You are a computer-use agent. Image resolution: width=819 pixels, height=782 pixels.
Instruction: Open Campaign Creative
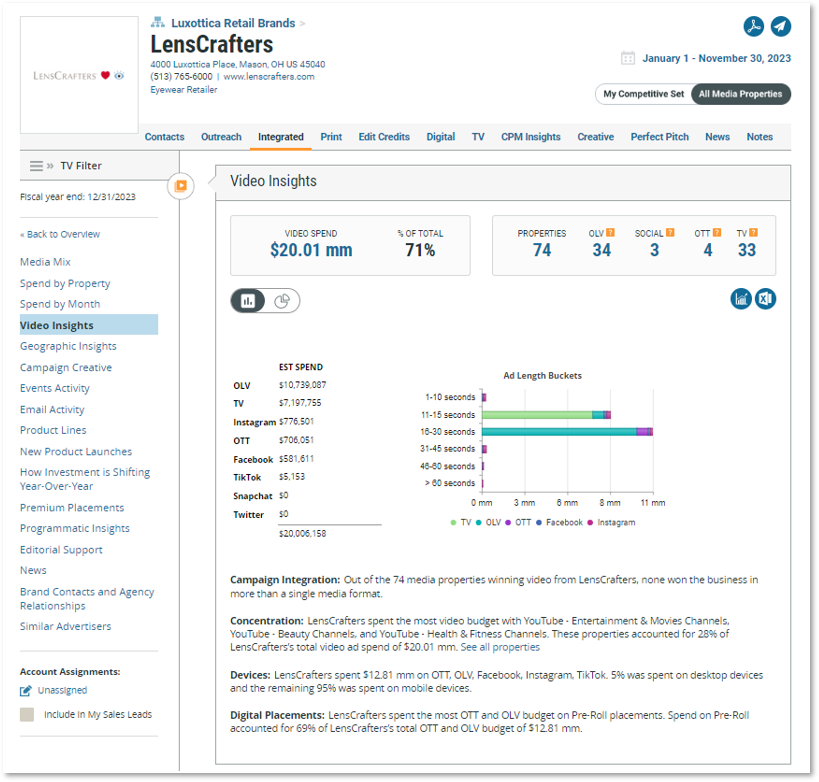click(66, 368)
